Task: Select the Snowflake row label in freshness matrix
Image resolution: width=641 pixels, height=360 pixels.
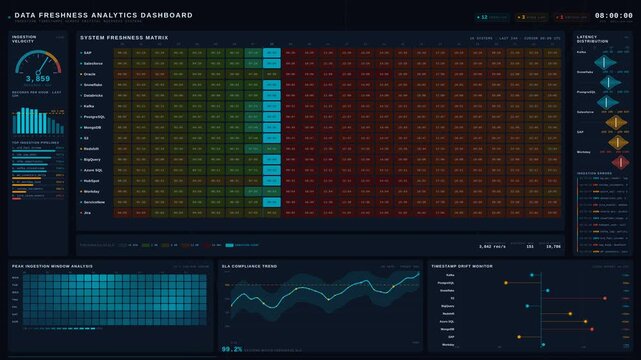Action: pyautogui.click(x=93, y=85)
